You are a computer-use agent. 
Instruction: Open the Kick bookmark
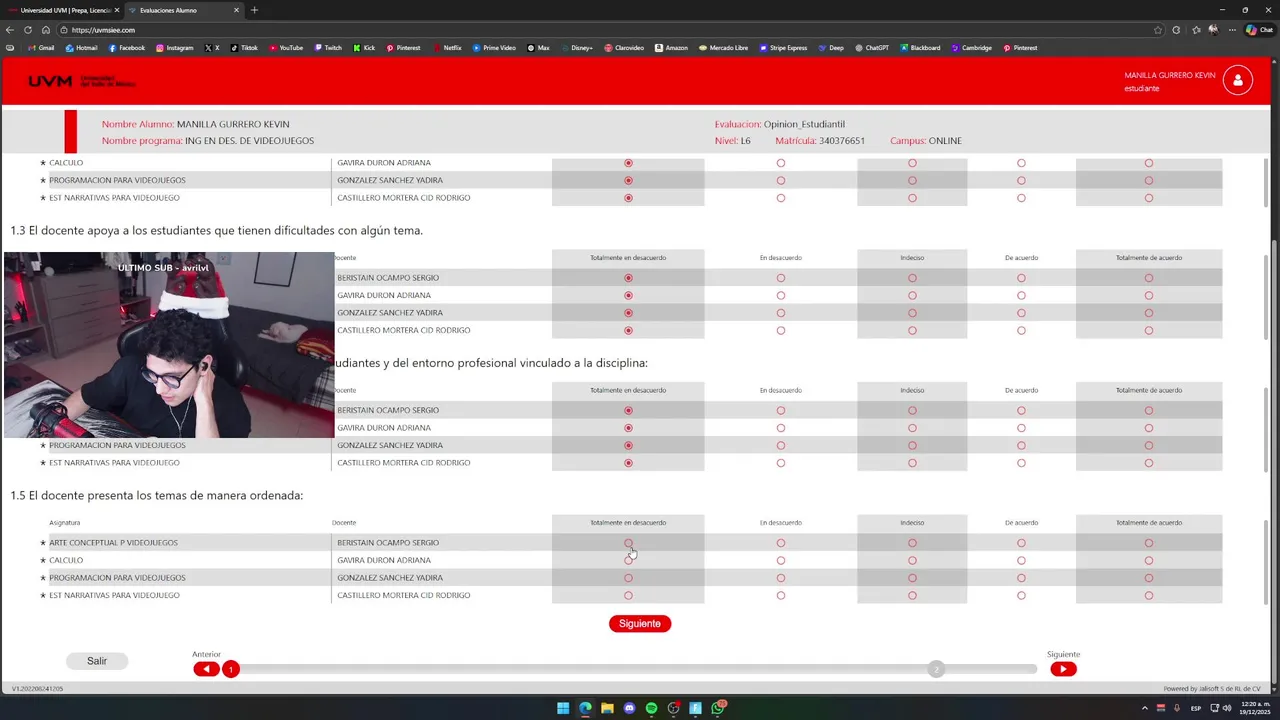pyautogui.click(x=364, y=48)
